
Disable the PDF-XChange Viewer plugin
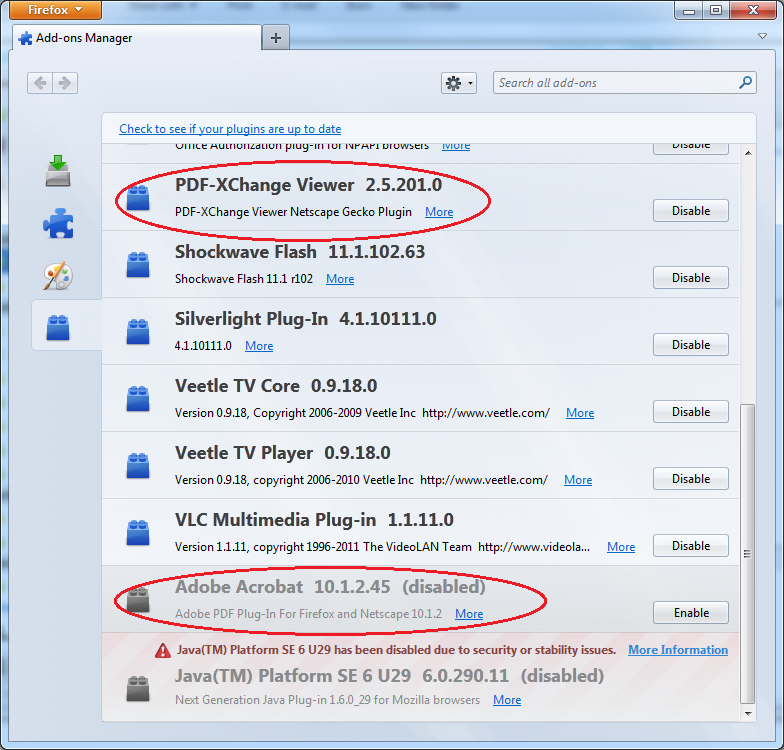click(690, 211)
